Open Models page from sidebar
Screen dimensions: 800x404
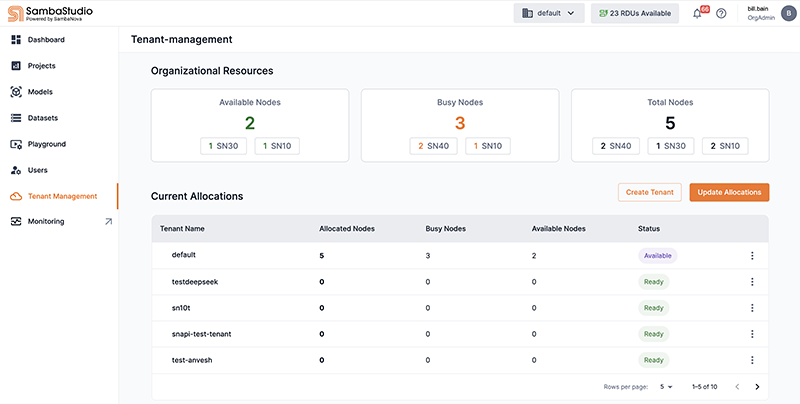point(40,92)
